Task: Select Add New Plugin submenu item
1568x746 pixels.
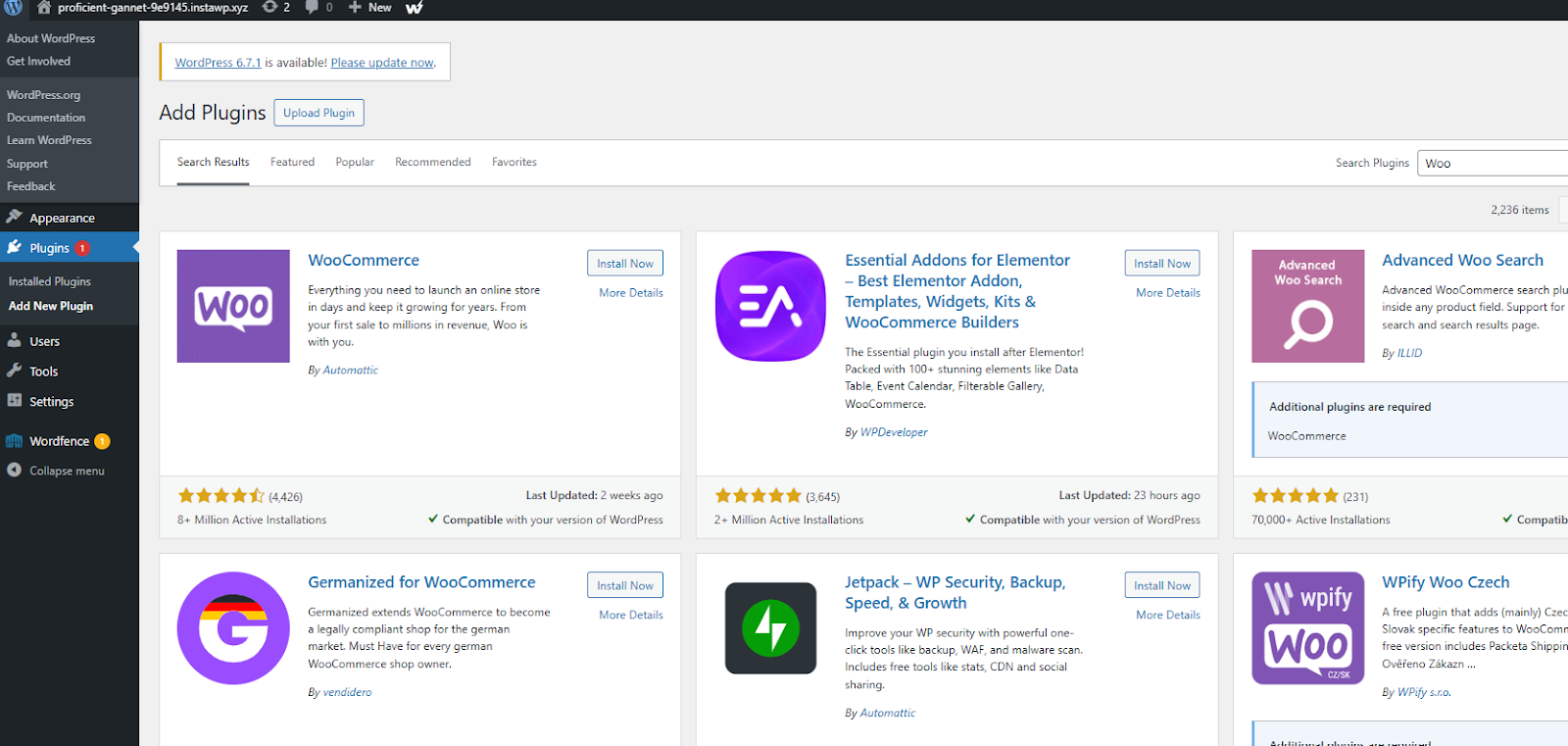Action: (51, 306)
